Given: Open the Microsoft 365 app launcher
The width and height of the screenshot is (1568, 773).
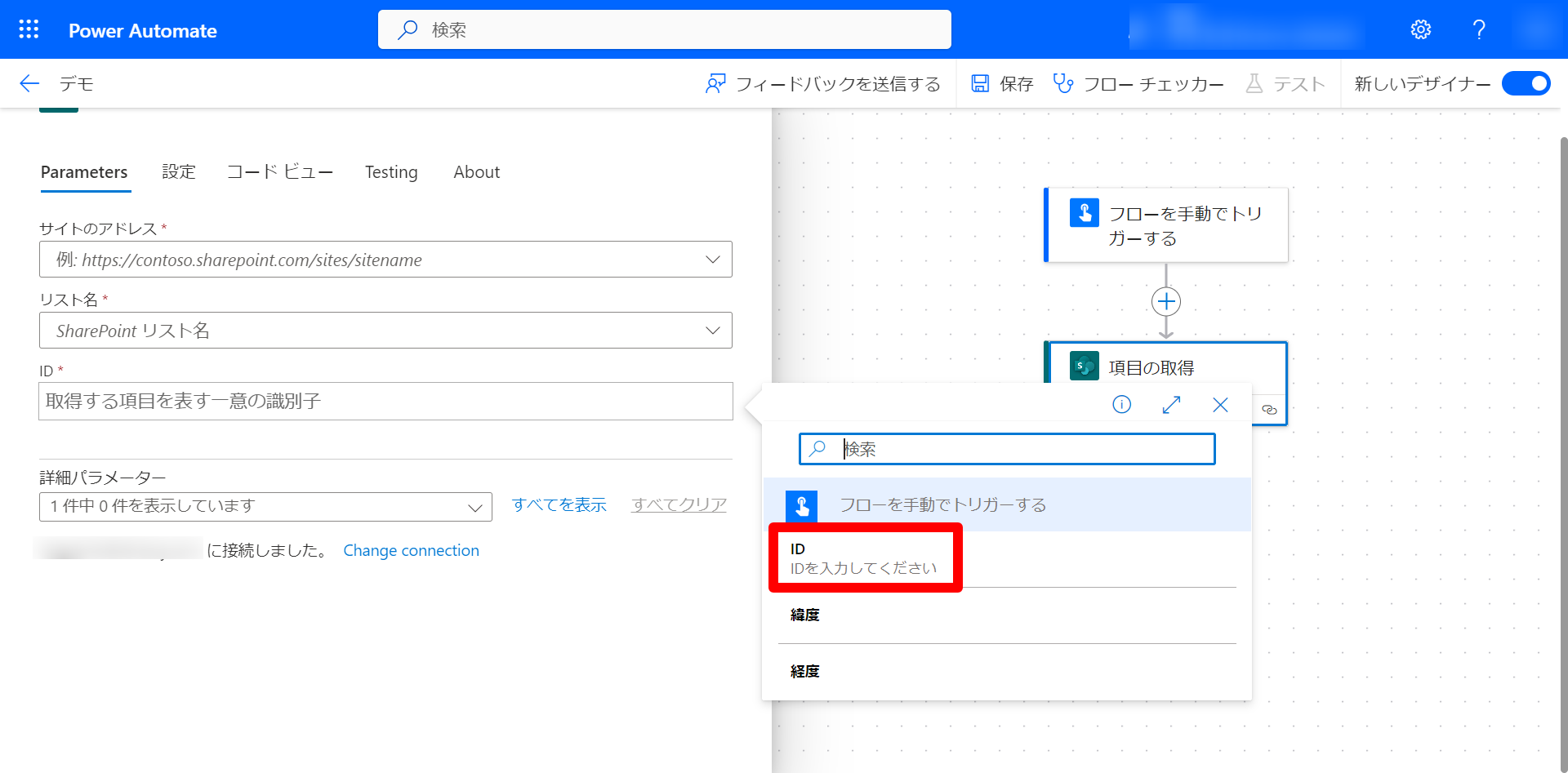Looking at the screenshot, I should pos(28,29).
